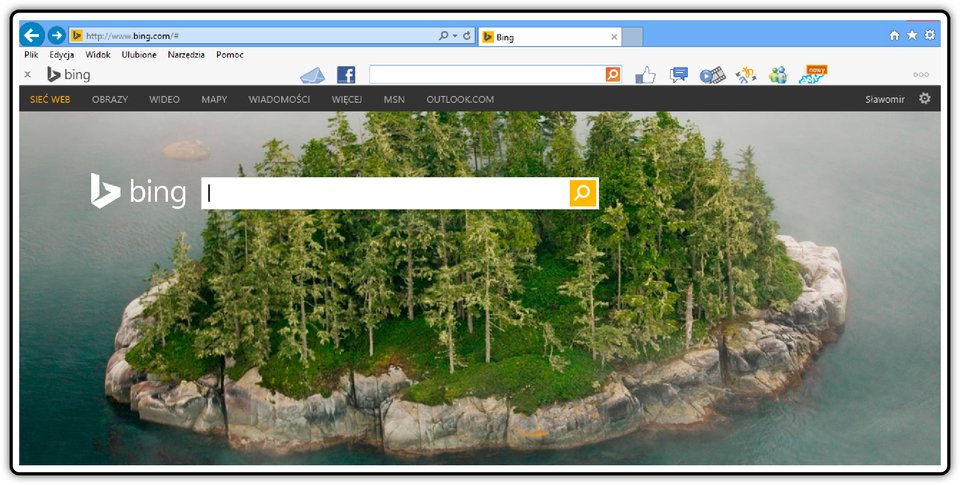This screenshot has height=485, width=960.
Task: Close the Bing tab
Action: 614,37
